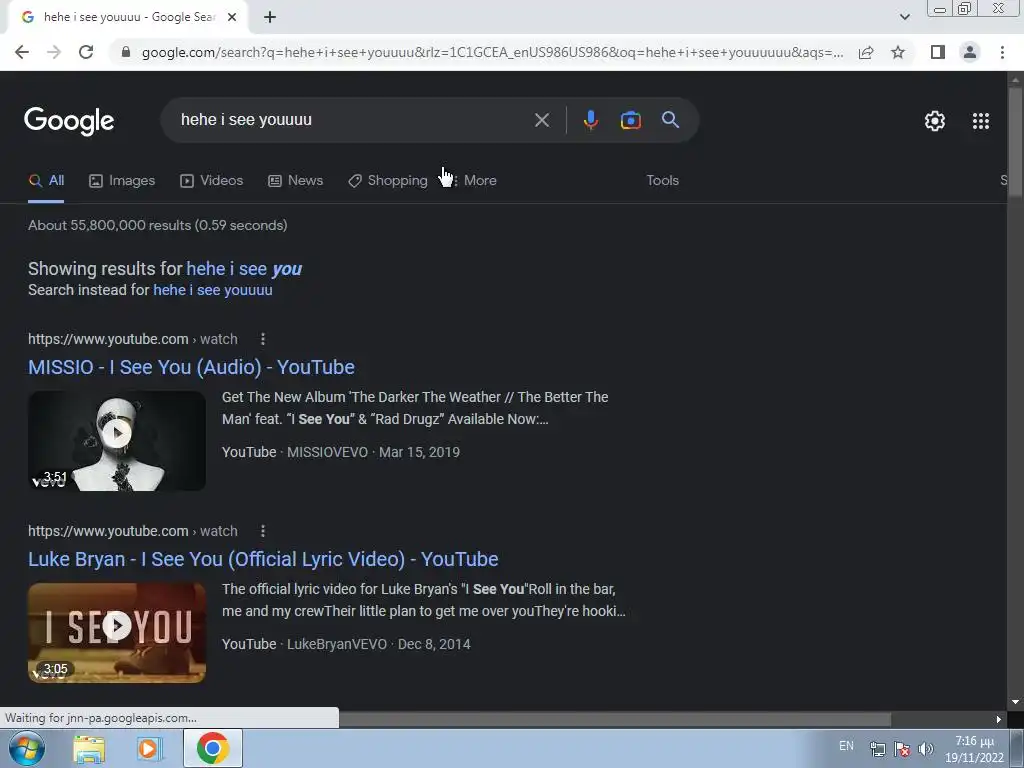The image size is (1024, 768).
Task: Click vertical scrollbar down arrow
Action: click(x=1015, y=703)
